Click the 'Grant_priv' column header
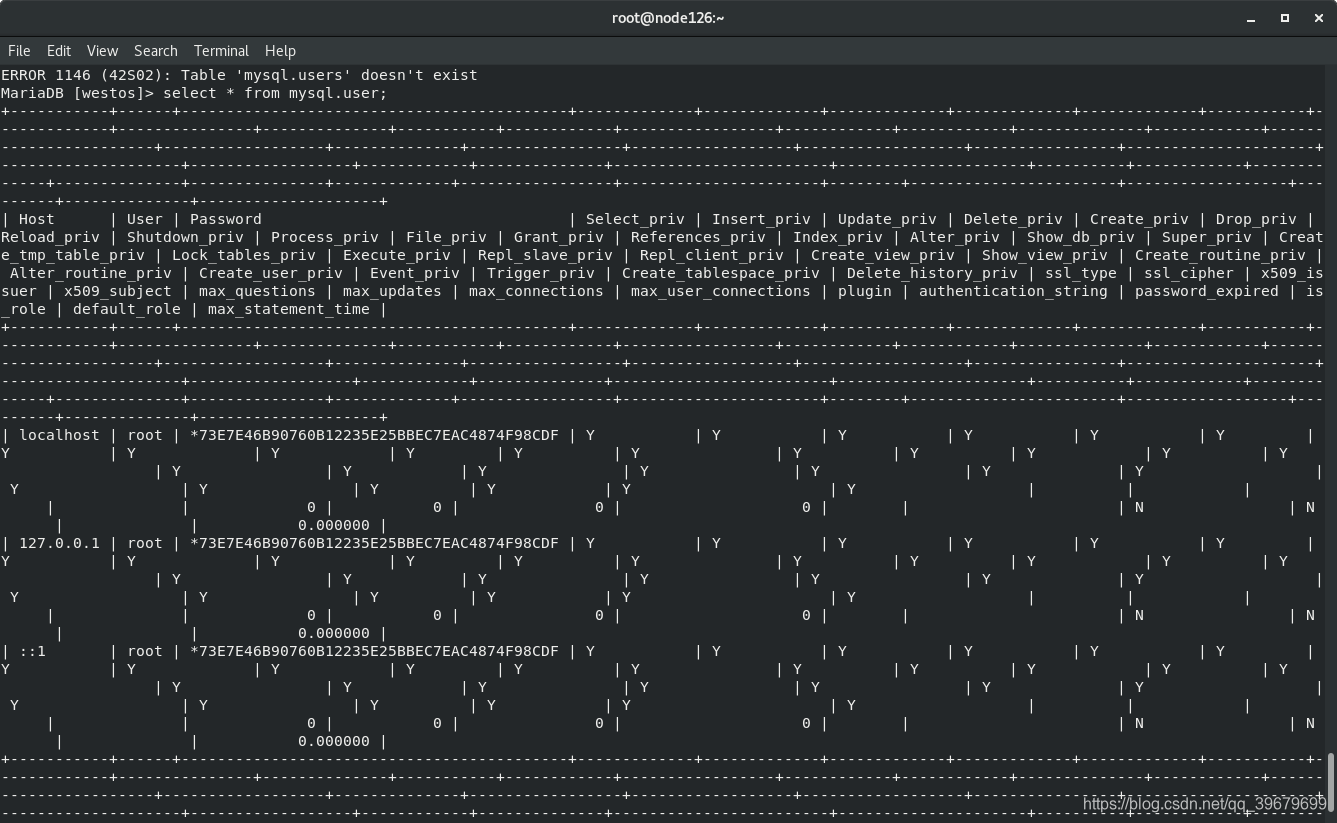 click(559, 237)
